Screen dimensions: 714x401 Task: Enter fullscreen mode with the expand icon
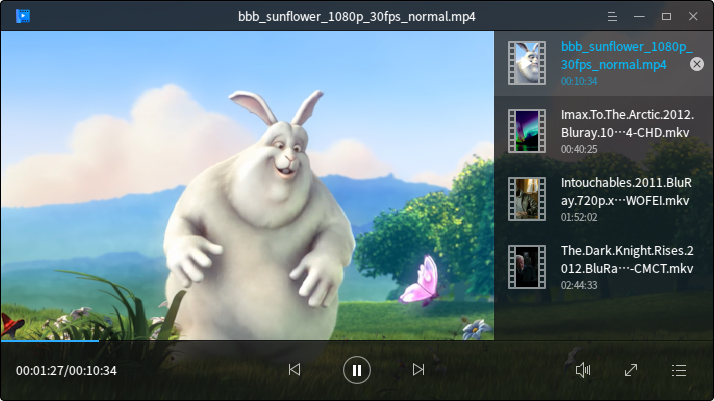coord(631,370)
